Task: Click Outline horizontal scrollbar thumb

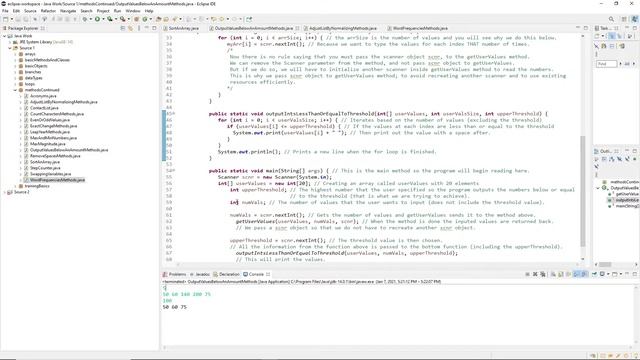Action: coord(605,264)
